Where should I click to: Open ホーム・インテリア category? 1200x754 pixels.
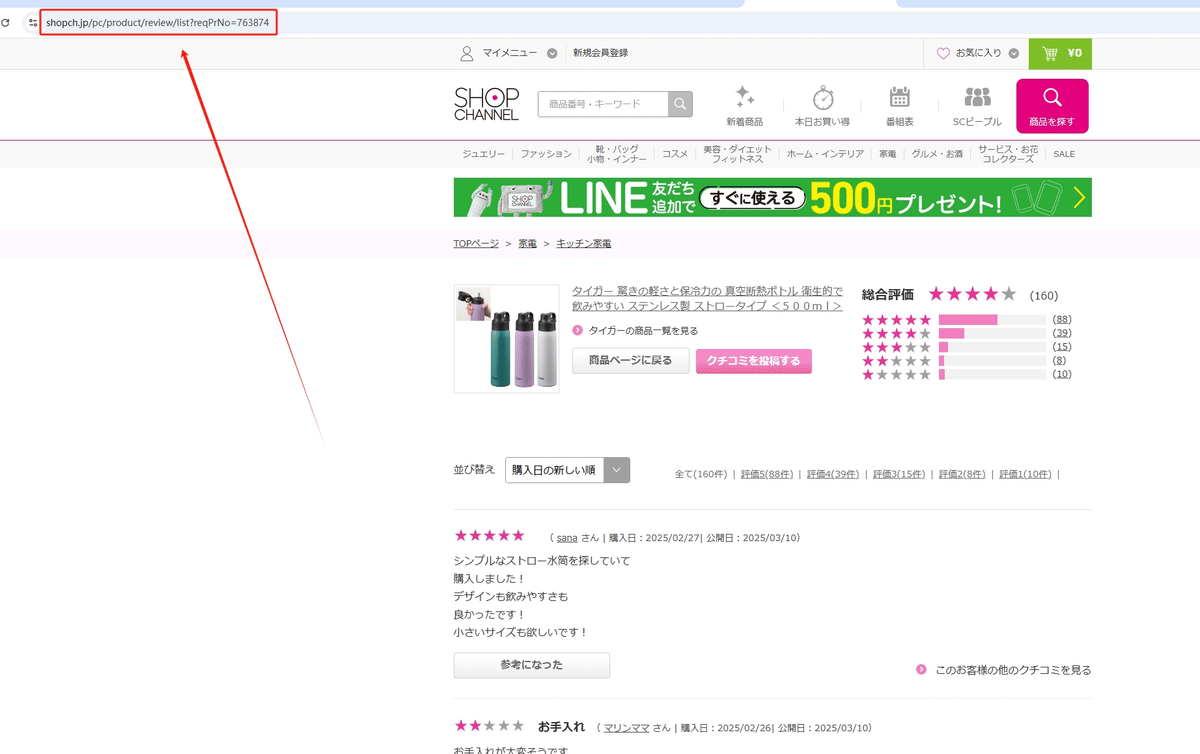pyautogui.click(x=825, y=154)
